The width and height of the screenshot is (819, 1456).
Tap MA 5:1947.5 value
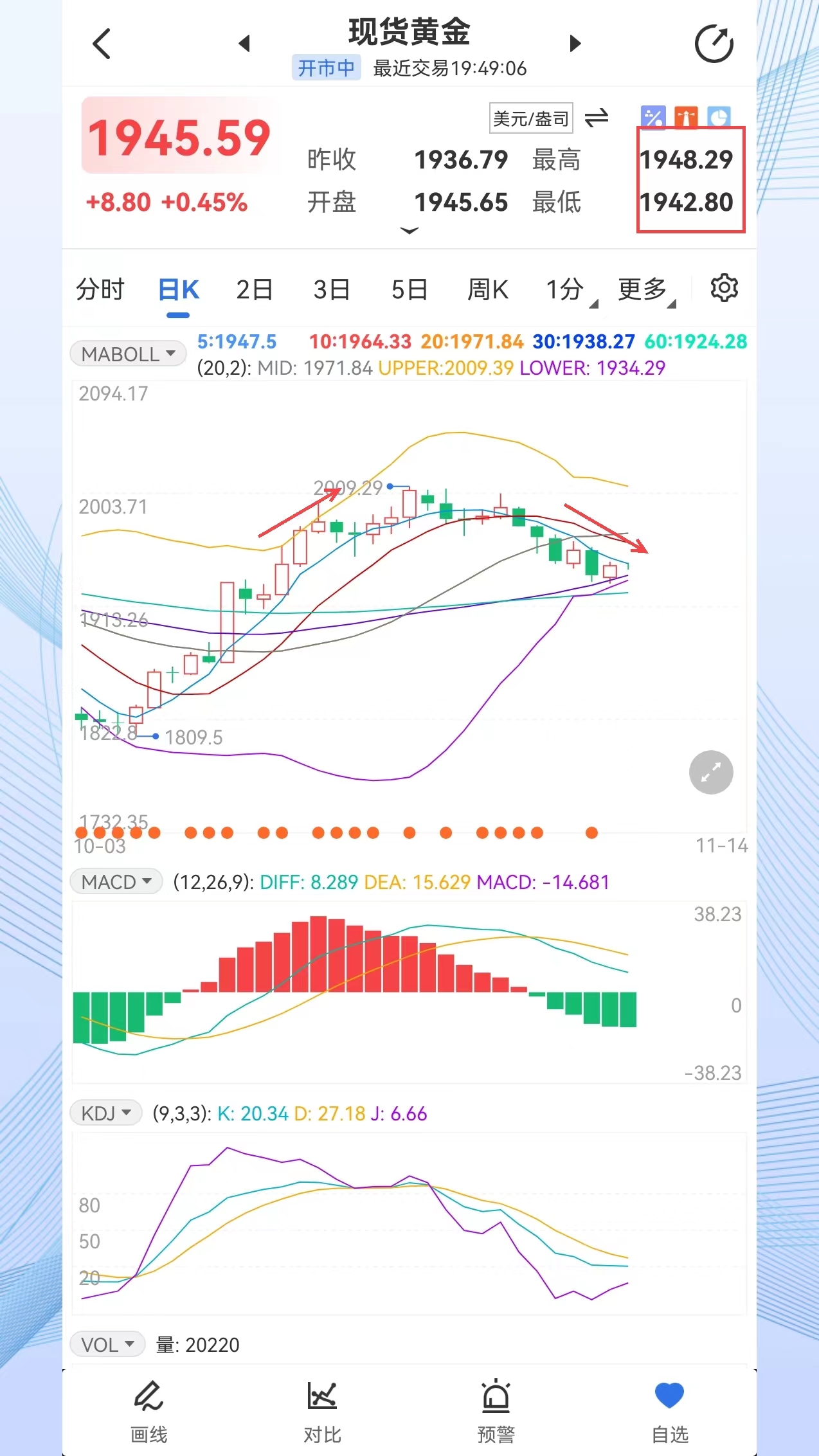pos(237,341)
